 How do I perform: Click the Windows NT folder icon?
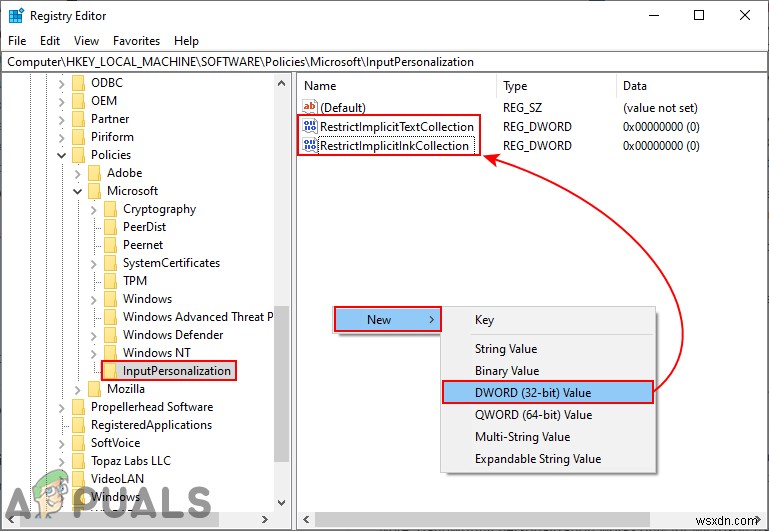111,353
